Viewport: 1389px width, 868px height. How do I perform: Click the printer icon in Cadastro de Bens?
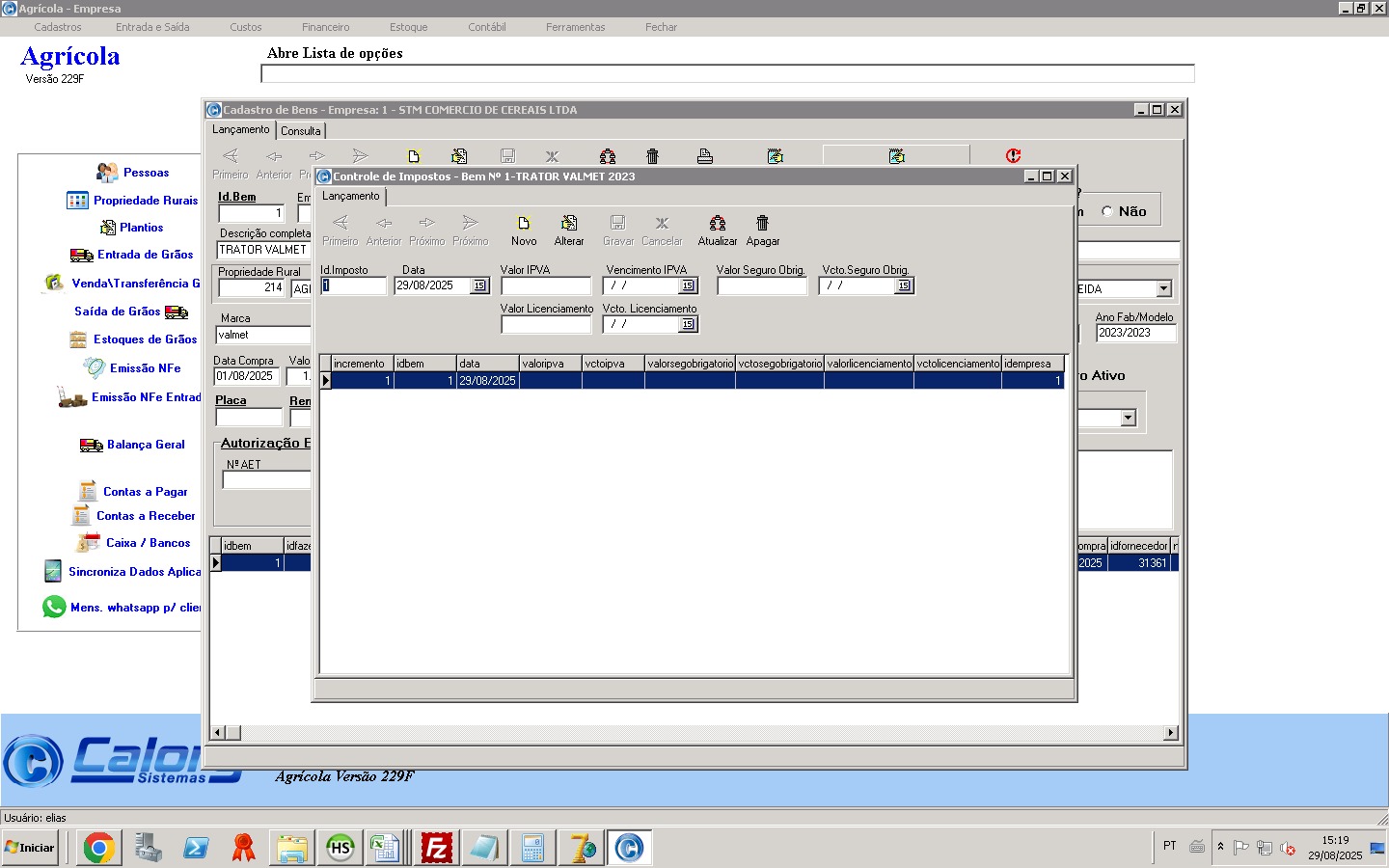pyautogui.click(x=705, y=156)
